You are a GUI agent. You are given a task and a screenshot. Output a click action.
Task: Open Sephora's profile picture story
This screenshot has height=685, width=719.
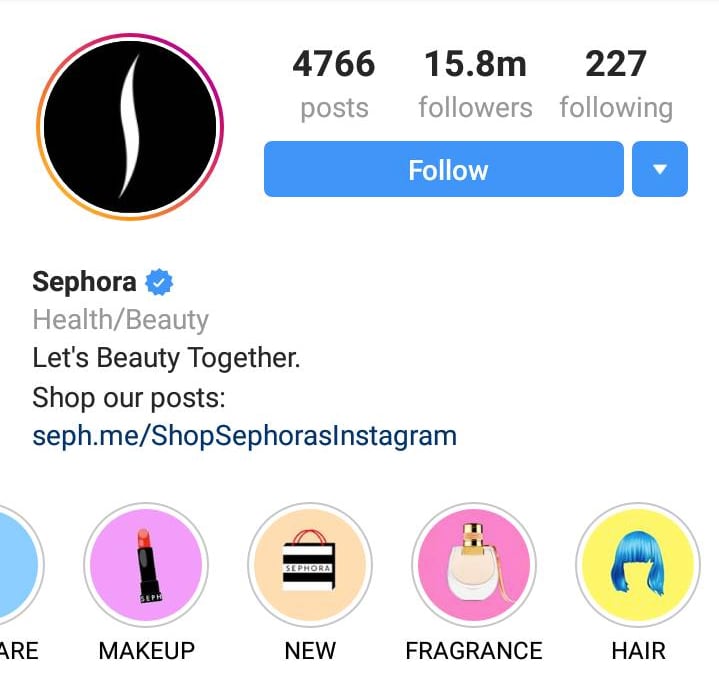[x=130, y=127]
